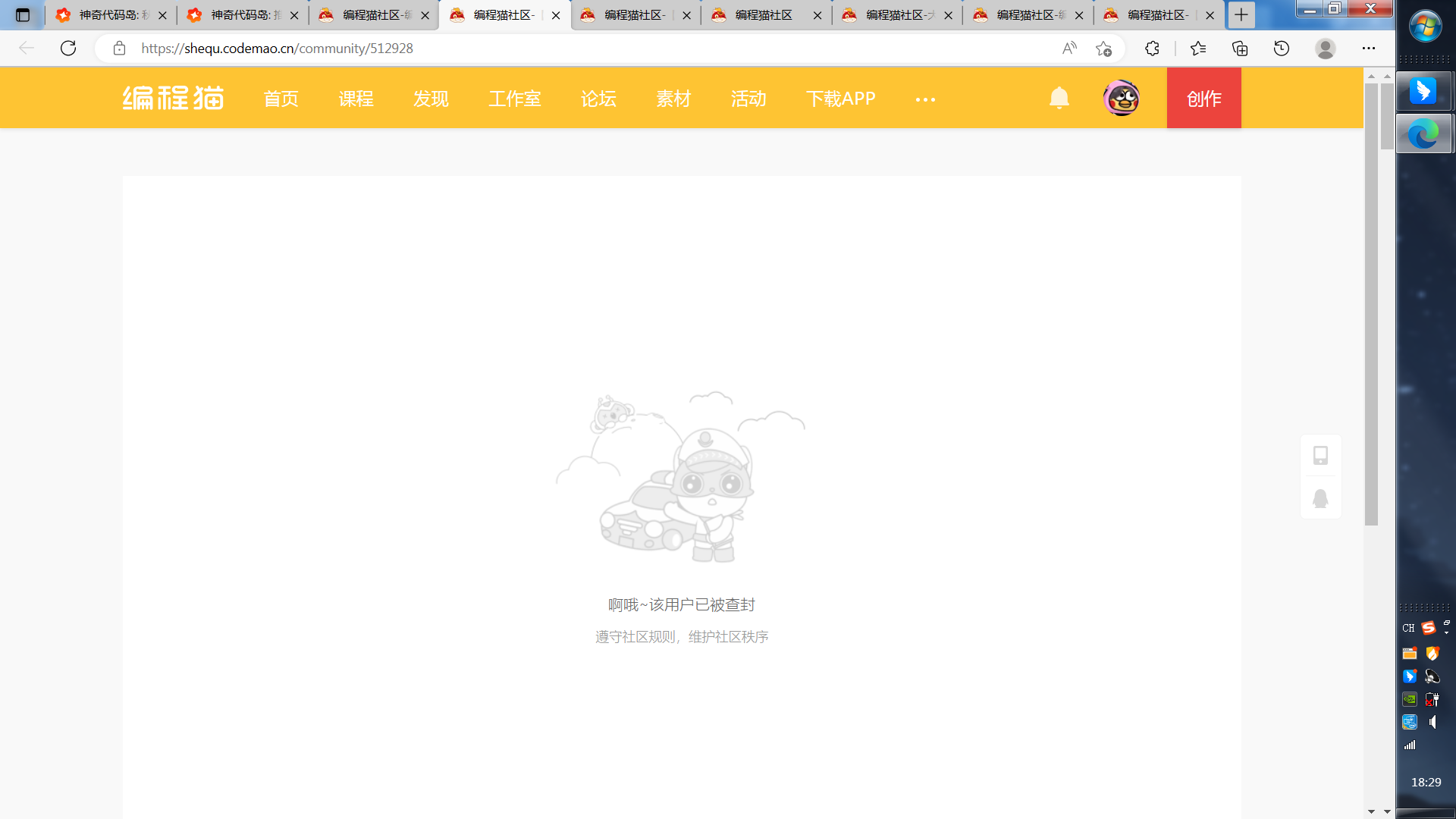Click the network signal tray icon
The height and width of the screenshot is (819, 1456).
[1410, 745]
